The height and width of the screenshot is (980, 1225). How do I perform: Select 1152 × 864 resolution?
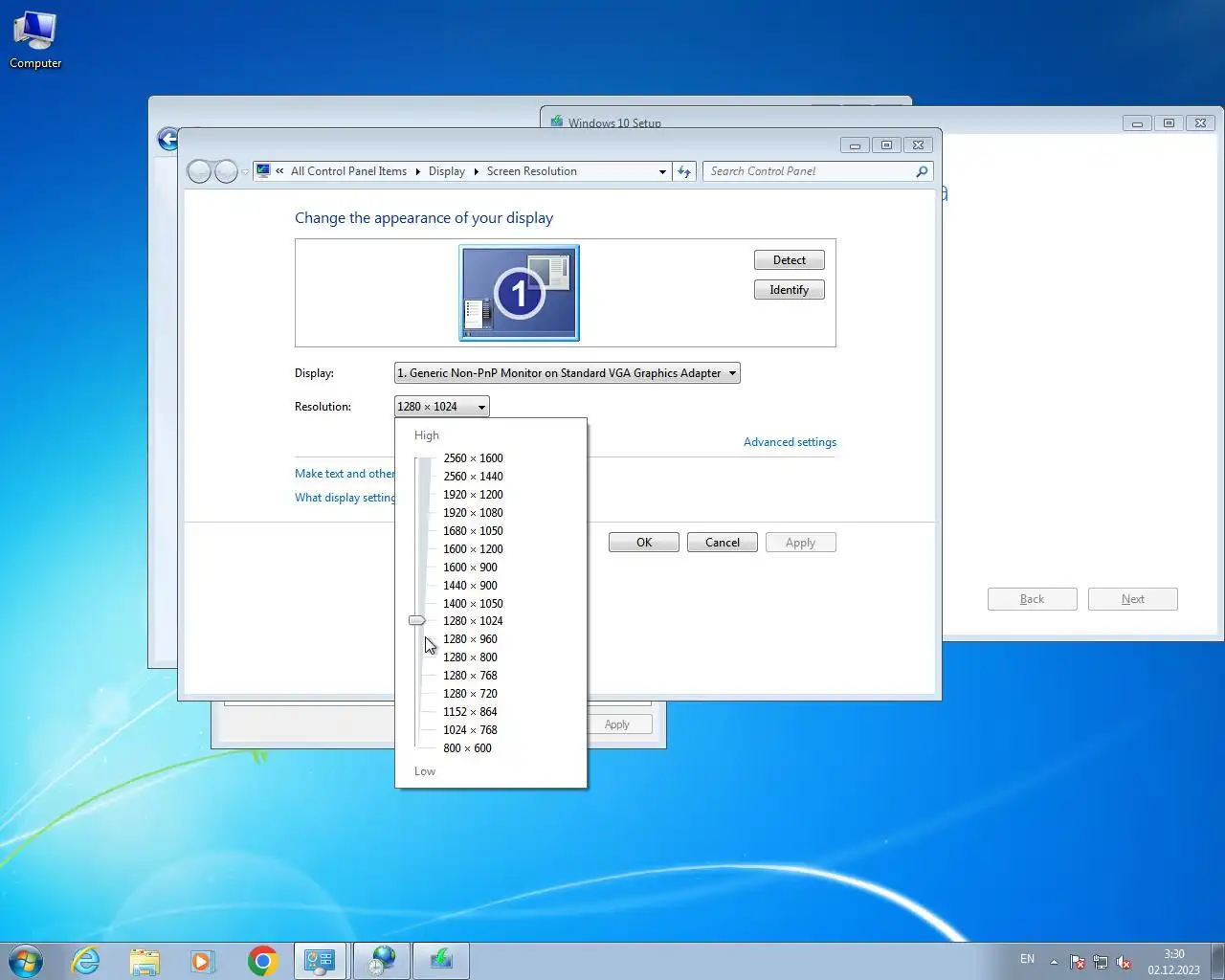click(x=470, y=712)
